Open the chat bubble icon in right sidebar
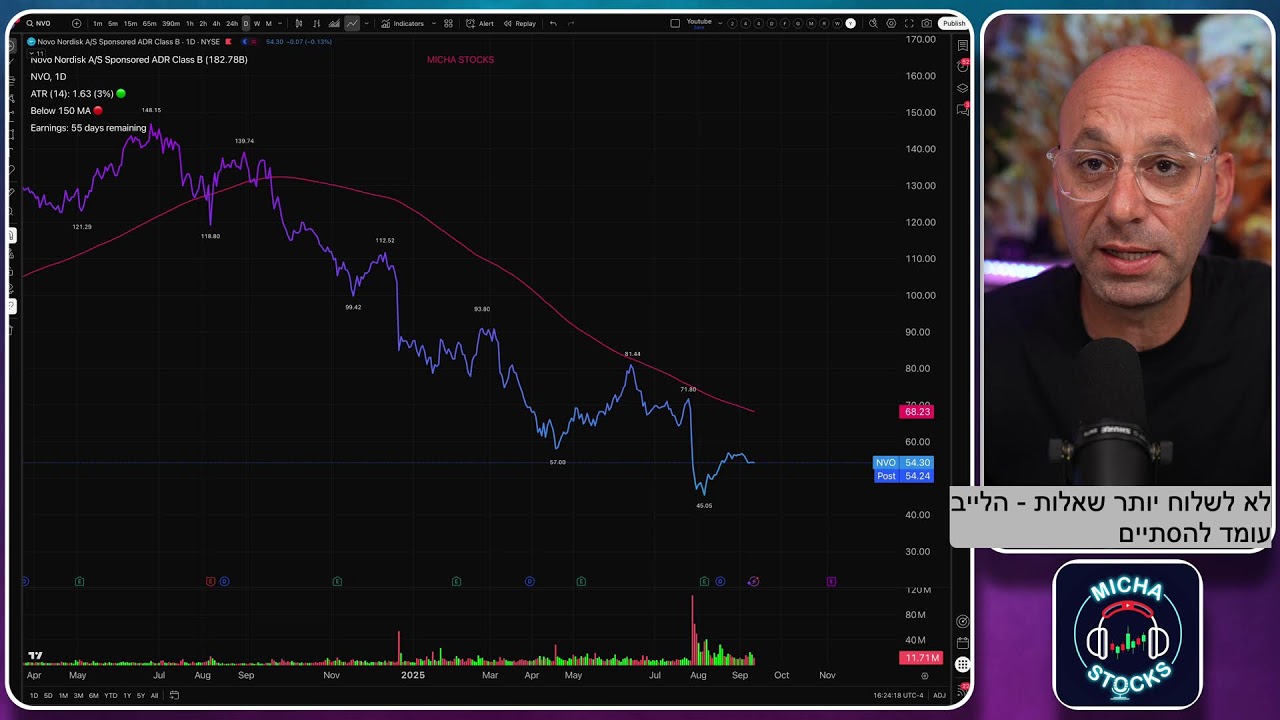This screenshot has width=1280, height=720. (963, 110)
